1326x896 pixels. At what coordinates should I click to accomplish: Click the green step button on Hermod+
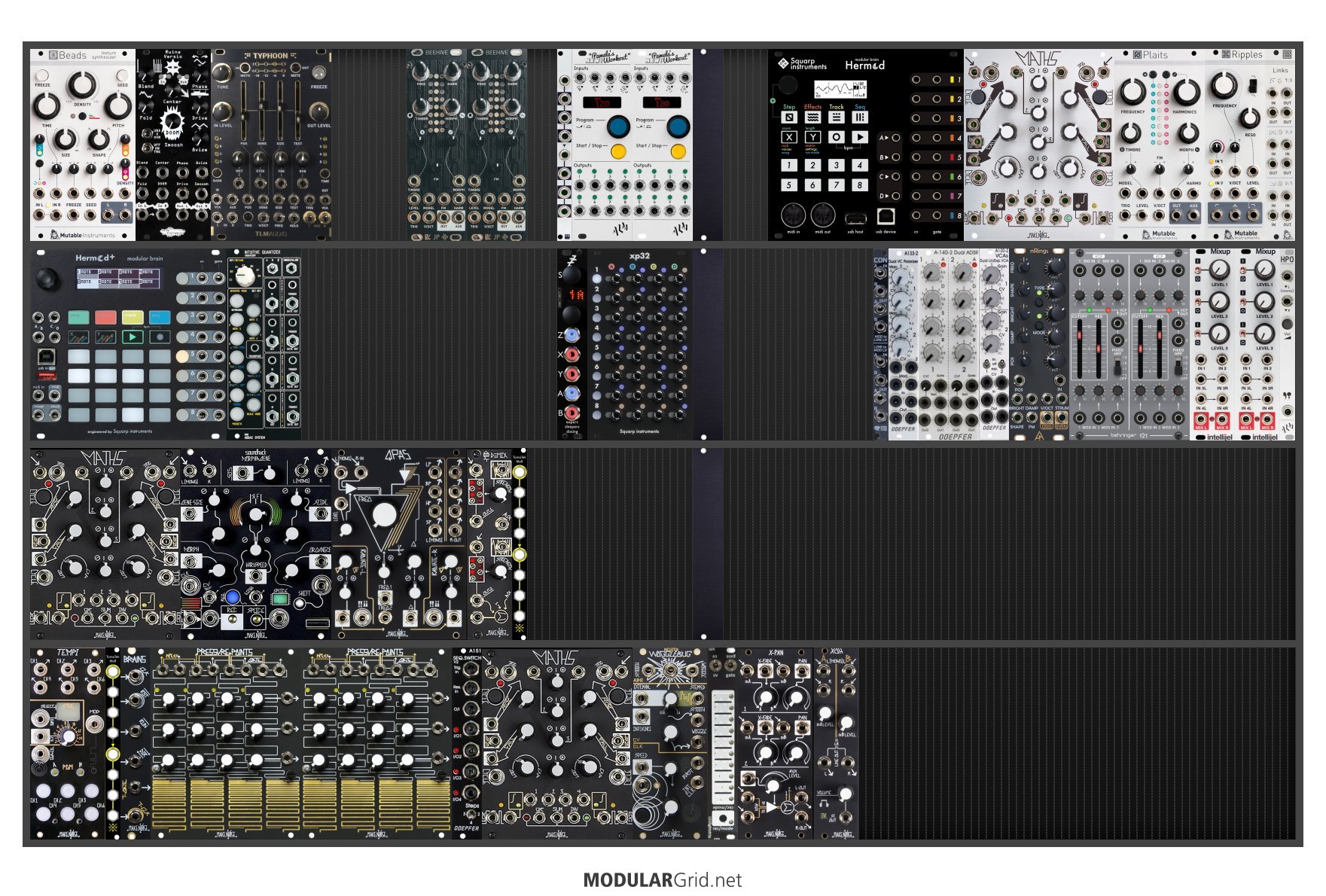point(78,317)
